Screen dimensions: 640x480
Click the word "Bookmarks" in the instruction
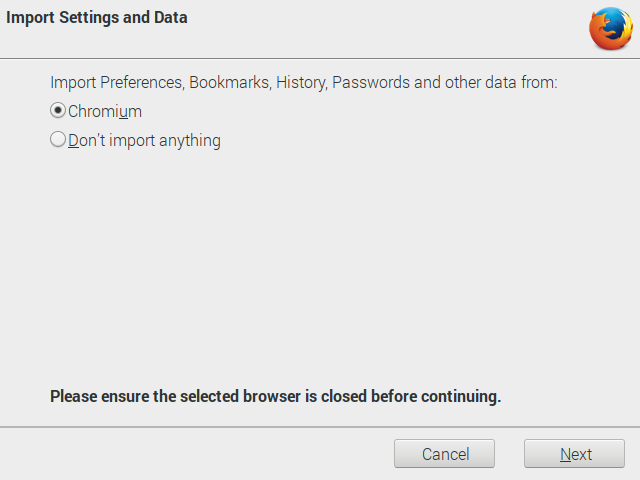coord(229,83)
